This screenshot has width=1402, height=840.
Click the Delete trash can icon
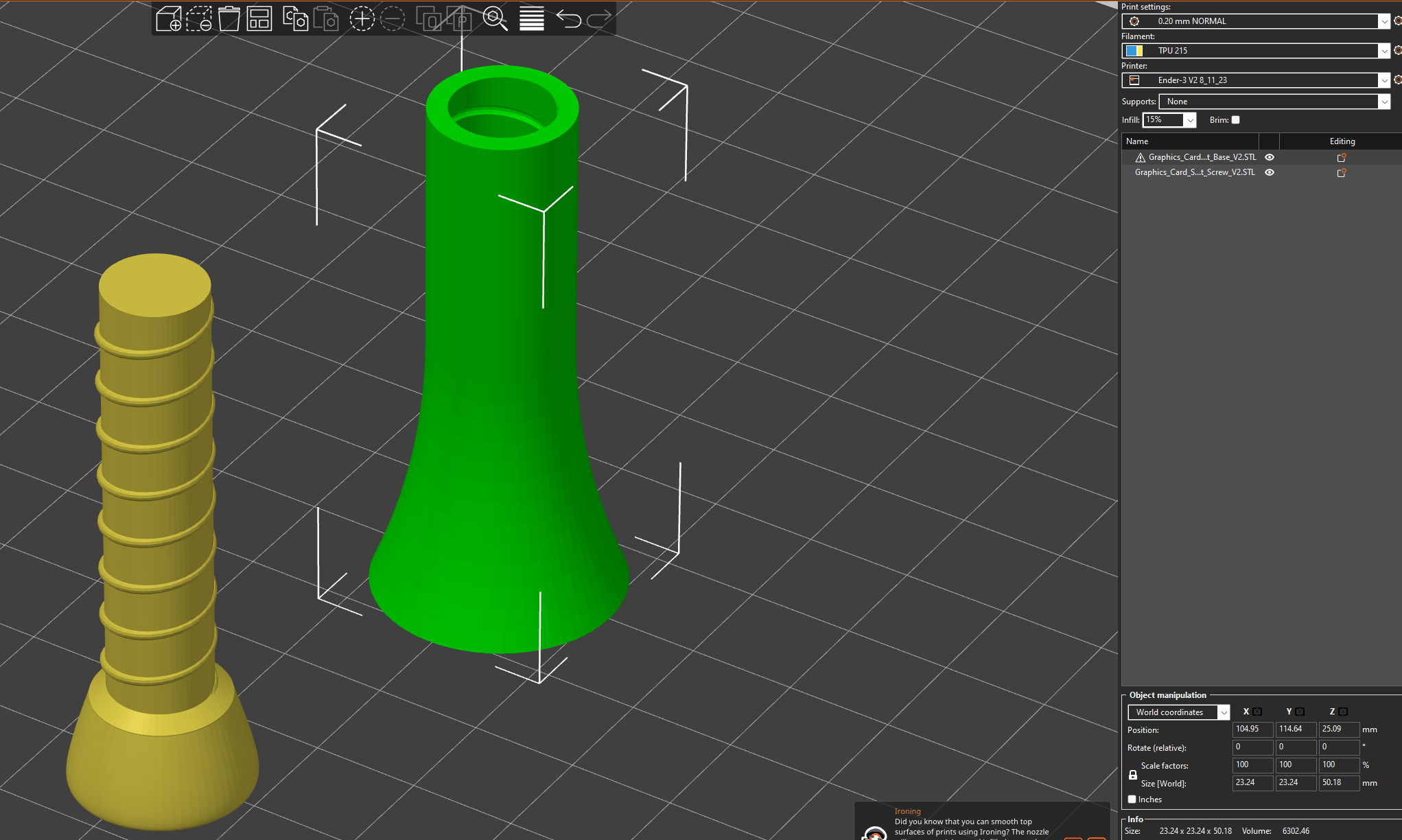coord(229,19)
